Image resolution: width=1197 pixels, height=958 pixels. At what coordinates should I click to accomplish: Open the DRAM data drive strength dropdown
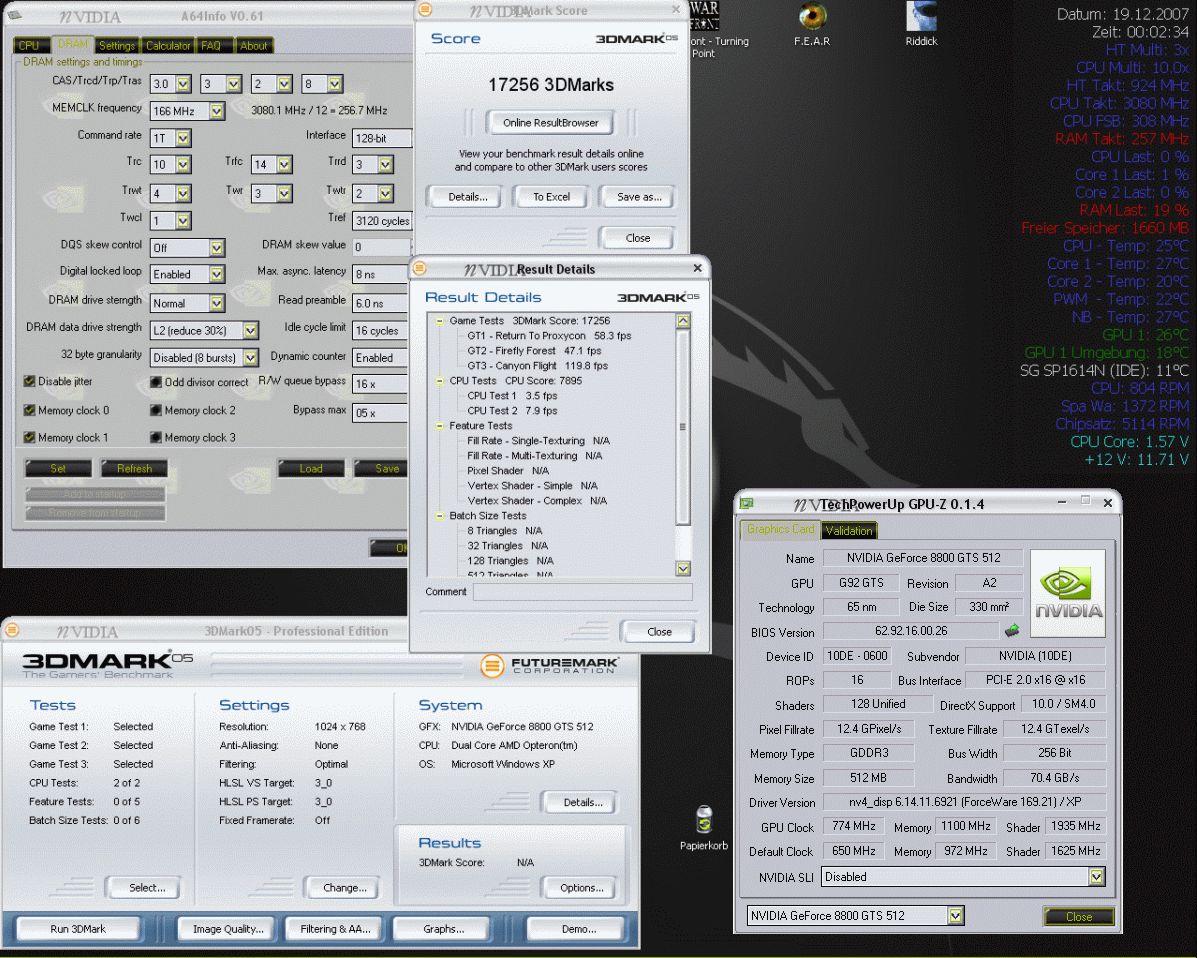[x=250, y=331]
